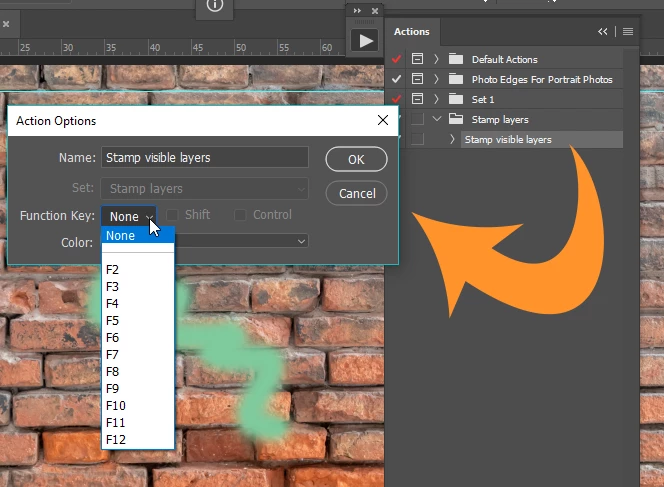The image size is (664, 487).
Task: Toggle the dialog icon for Default Actions
Action: (x=417, y=59)
